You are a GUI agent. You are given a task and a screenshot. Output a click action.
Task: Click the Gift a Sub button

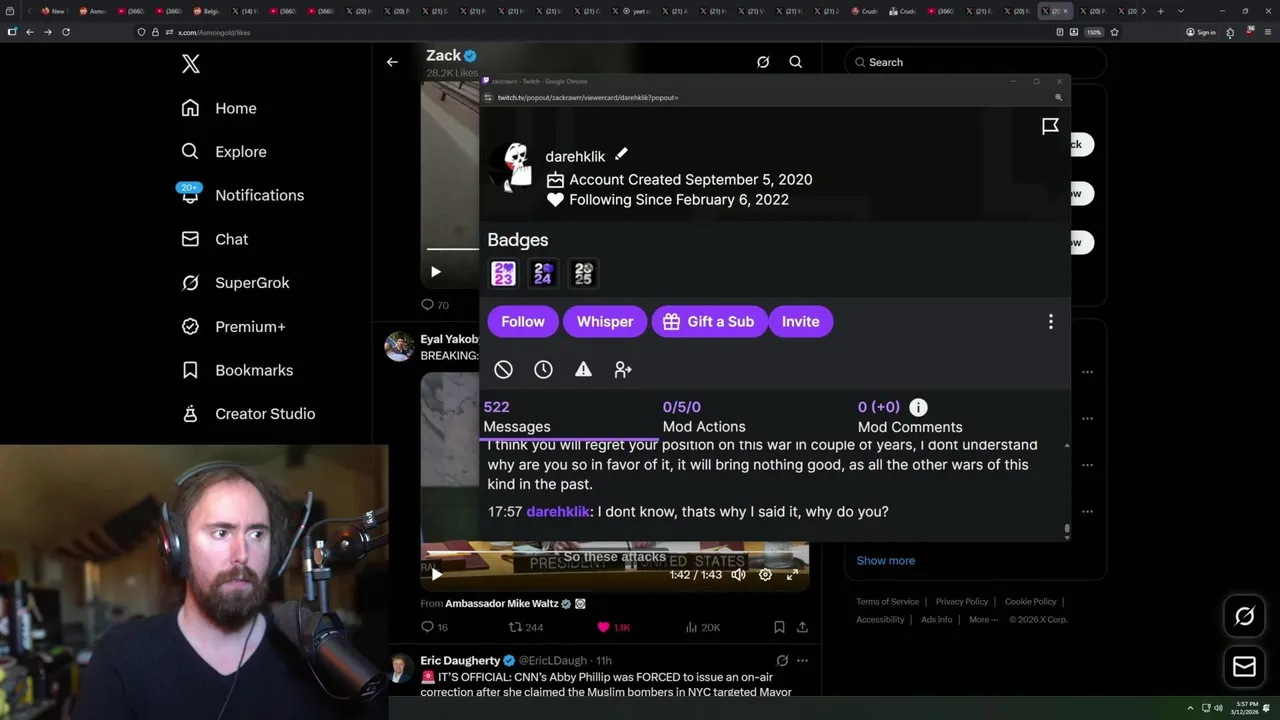(709, 321)
